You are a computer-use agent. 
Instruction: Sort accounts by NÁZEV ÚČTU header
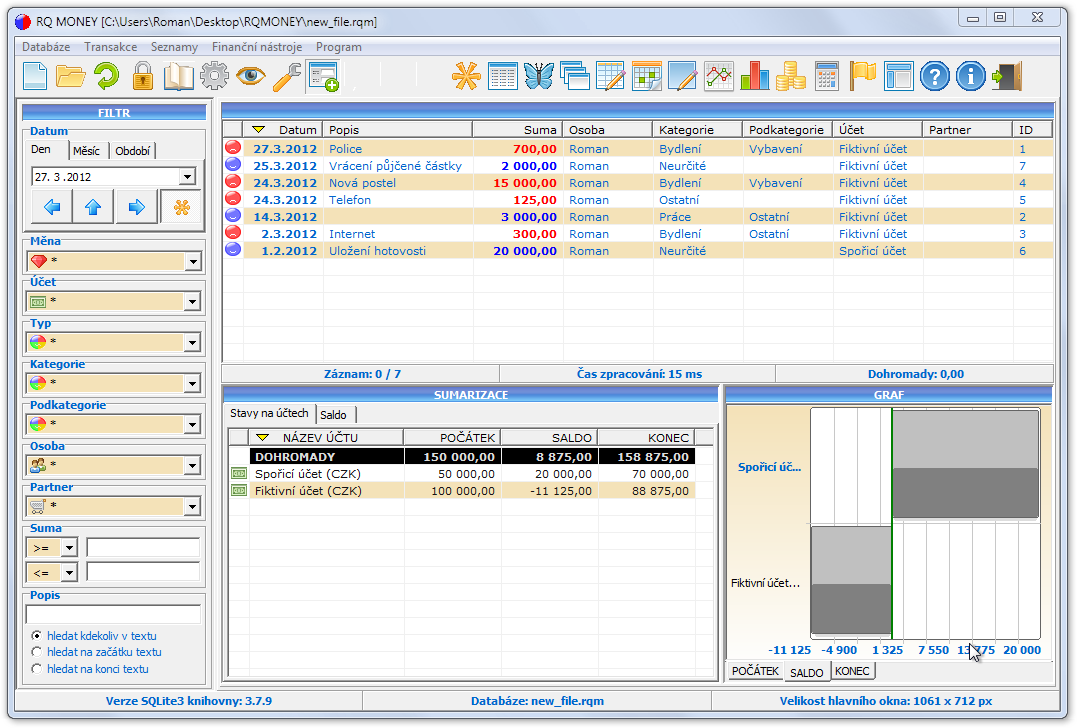(325, 437)
